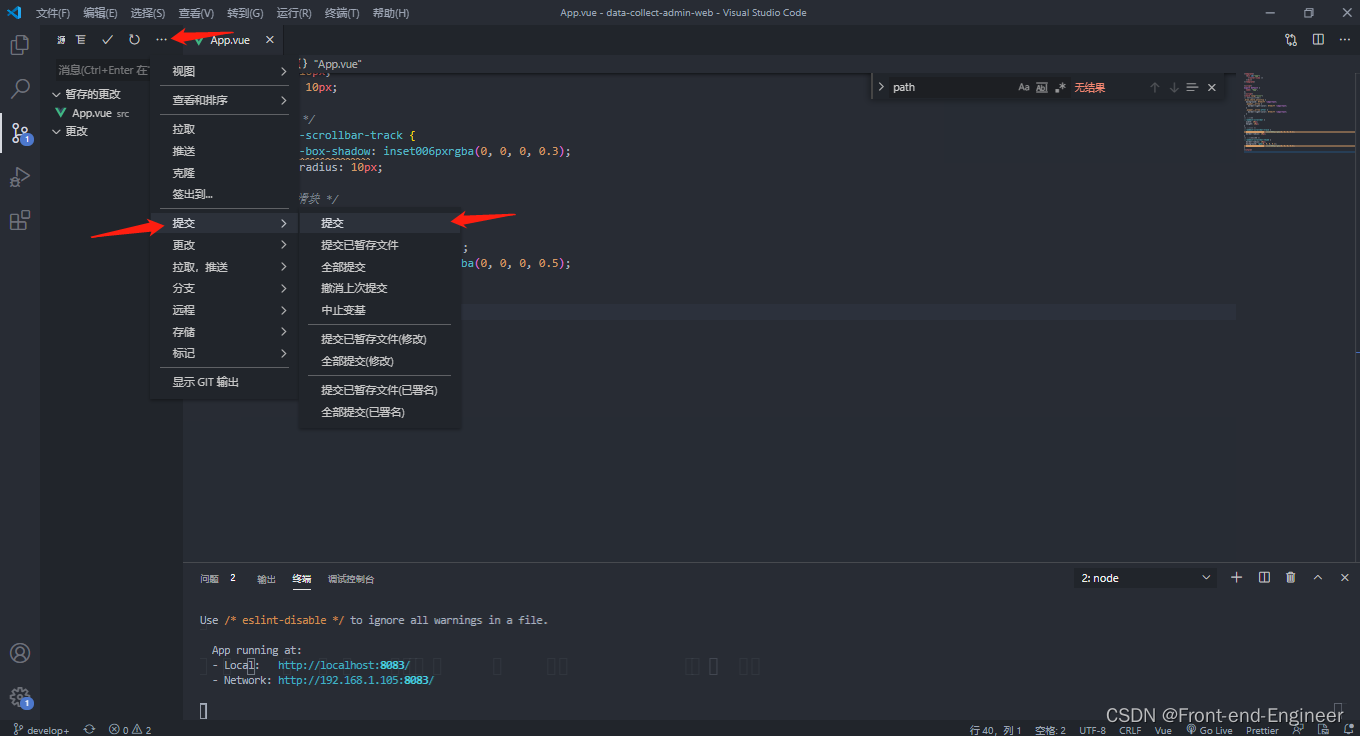Open the 存储 submenu
Image resolution: width=1360 pixels, height=736 pixels.
224,332
